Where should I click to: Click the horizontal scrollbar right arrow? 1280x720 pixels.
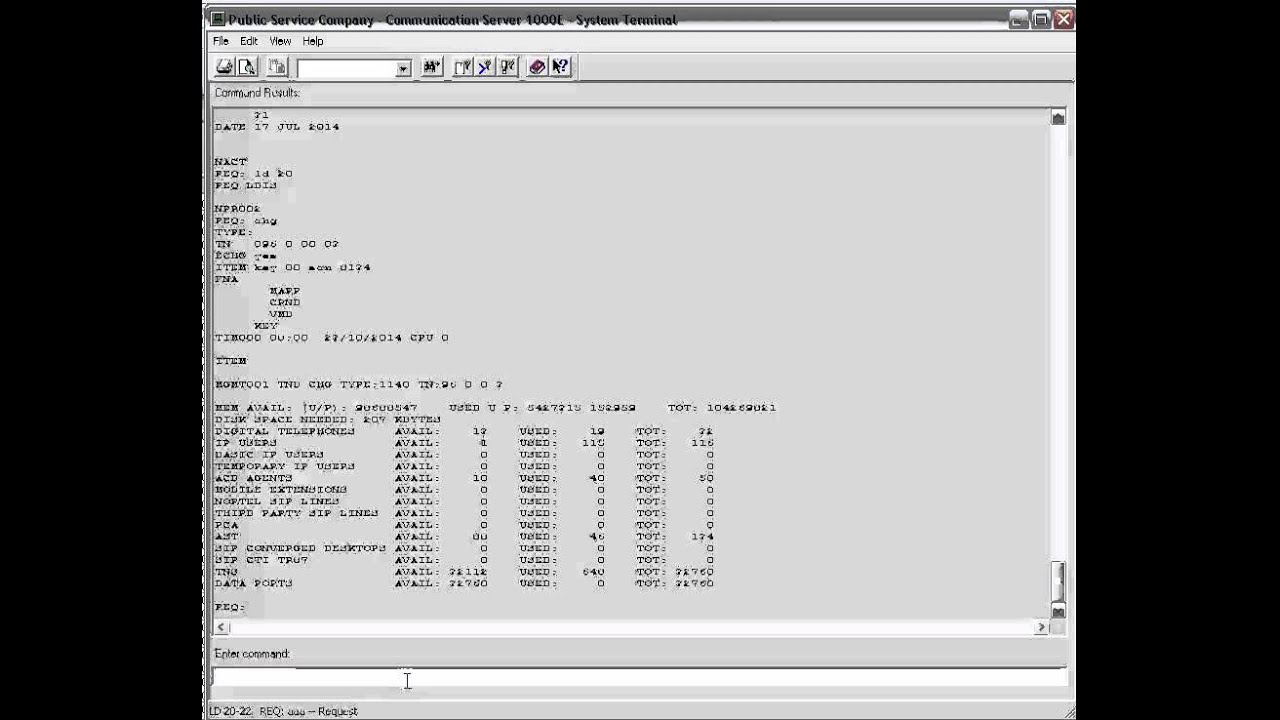pyautogui.click(x=1041, y=627)
